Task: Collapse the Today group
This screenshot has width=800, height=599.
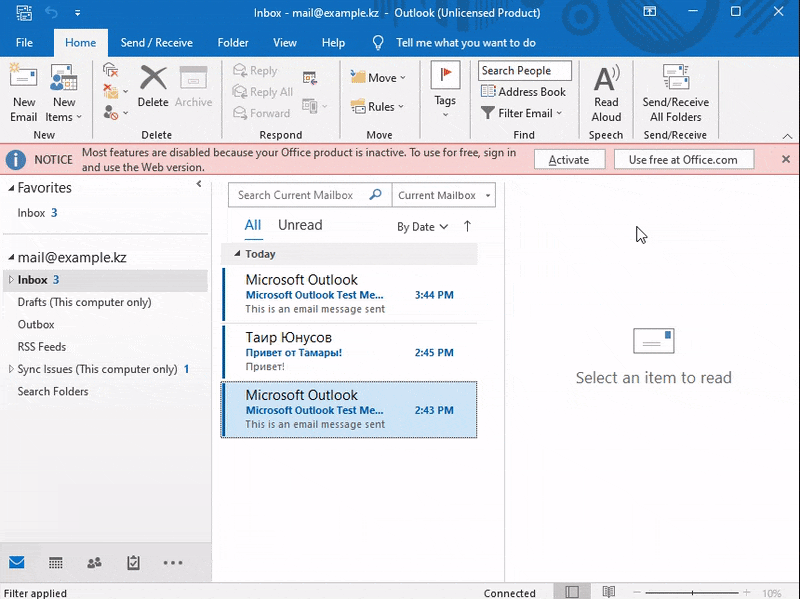Action: 237,254
